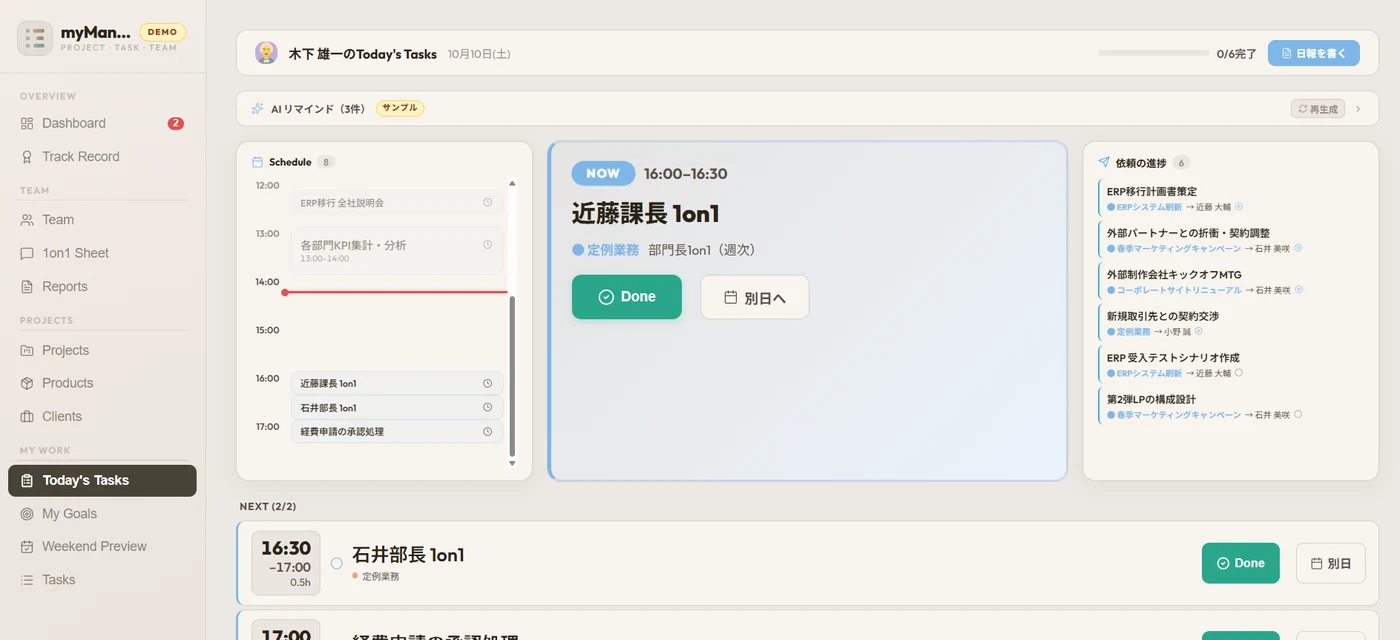Mark 近藤課長 1on1 as Done
The image size is (1400, 640).
pos(627,297)
